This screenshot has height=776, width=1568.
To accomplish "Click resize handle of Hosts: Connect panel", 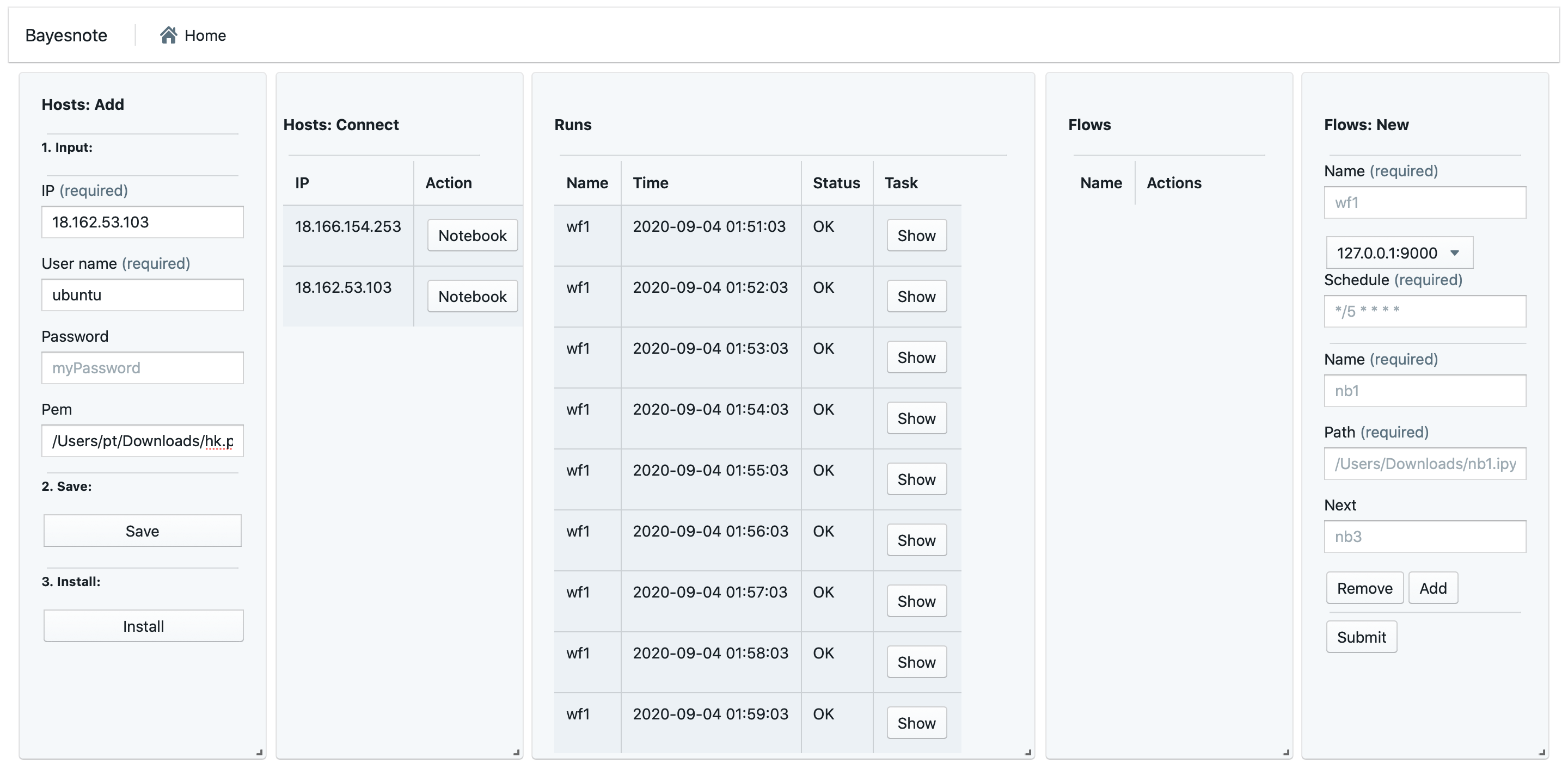I will (516, 752).
